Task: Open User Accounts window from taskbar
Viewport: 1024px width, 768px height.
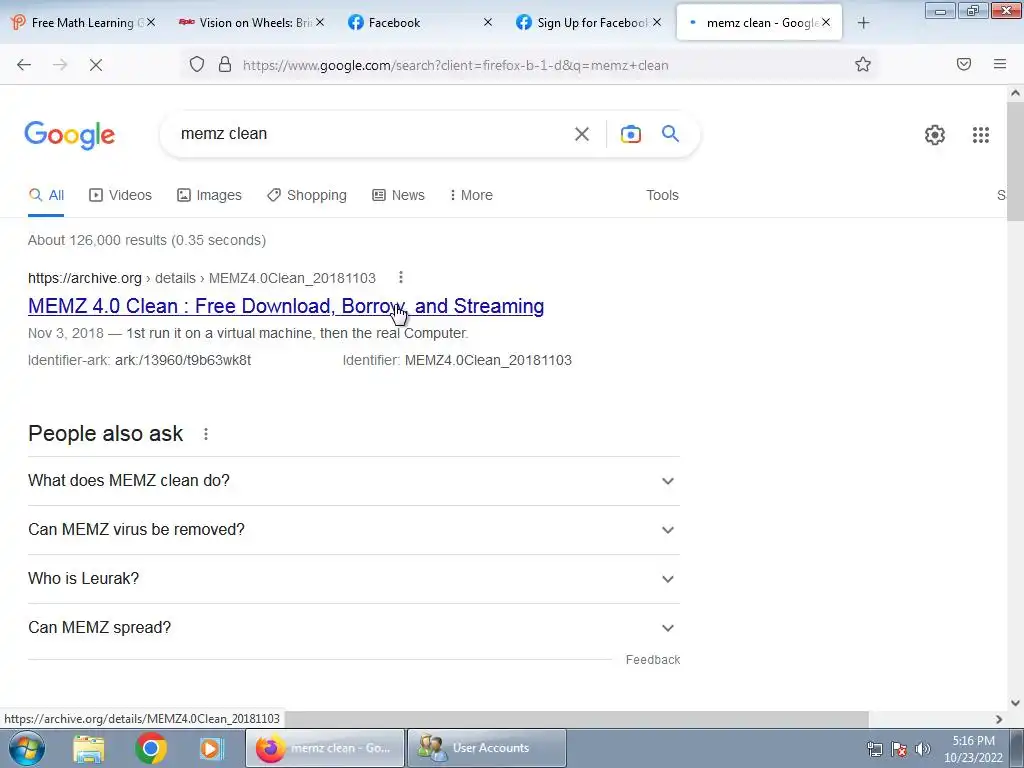Action: click(x=487, y=748)
